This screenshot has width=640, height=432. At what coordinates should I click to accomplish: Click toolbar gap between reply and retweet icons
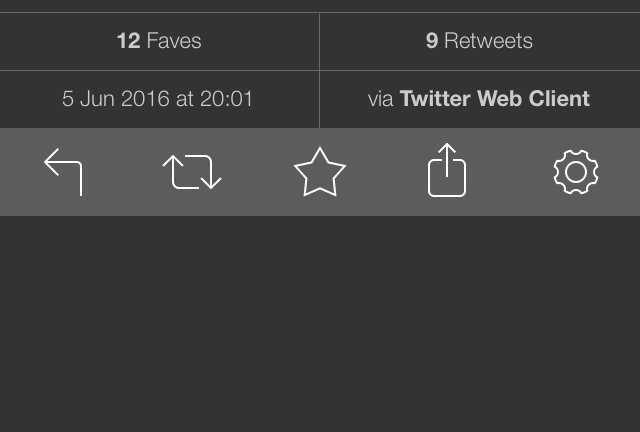[x=127, y=172]
